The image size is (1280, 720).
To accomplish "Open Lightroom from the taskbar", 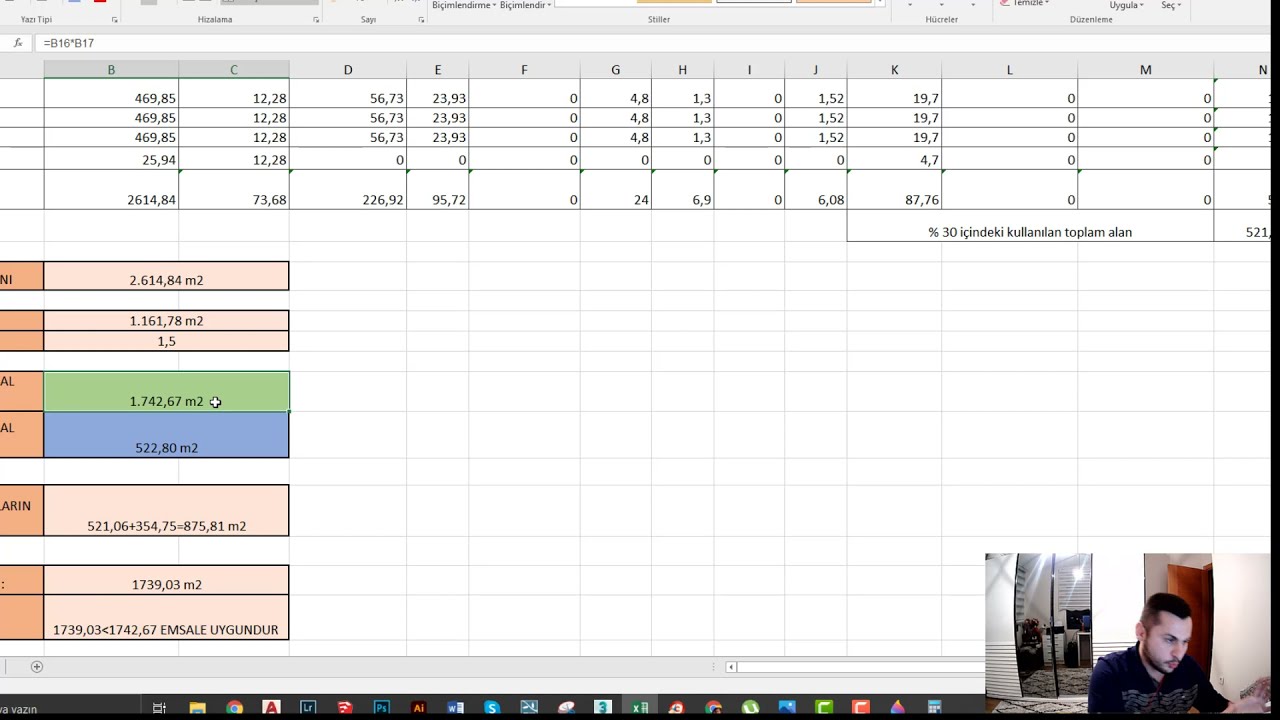I will pos(308,708).
